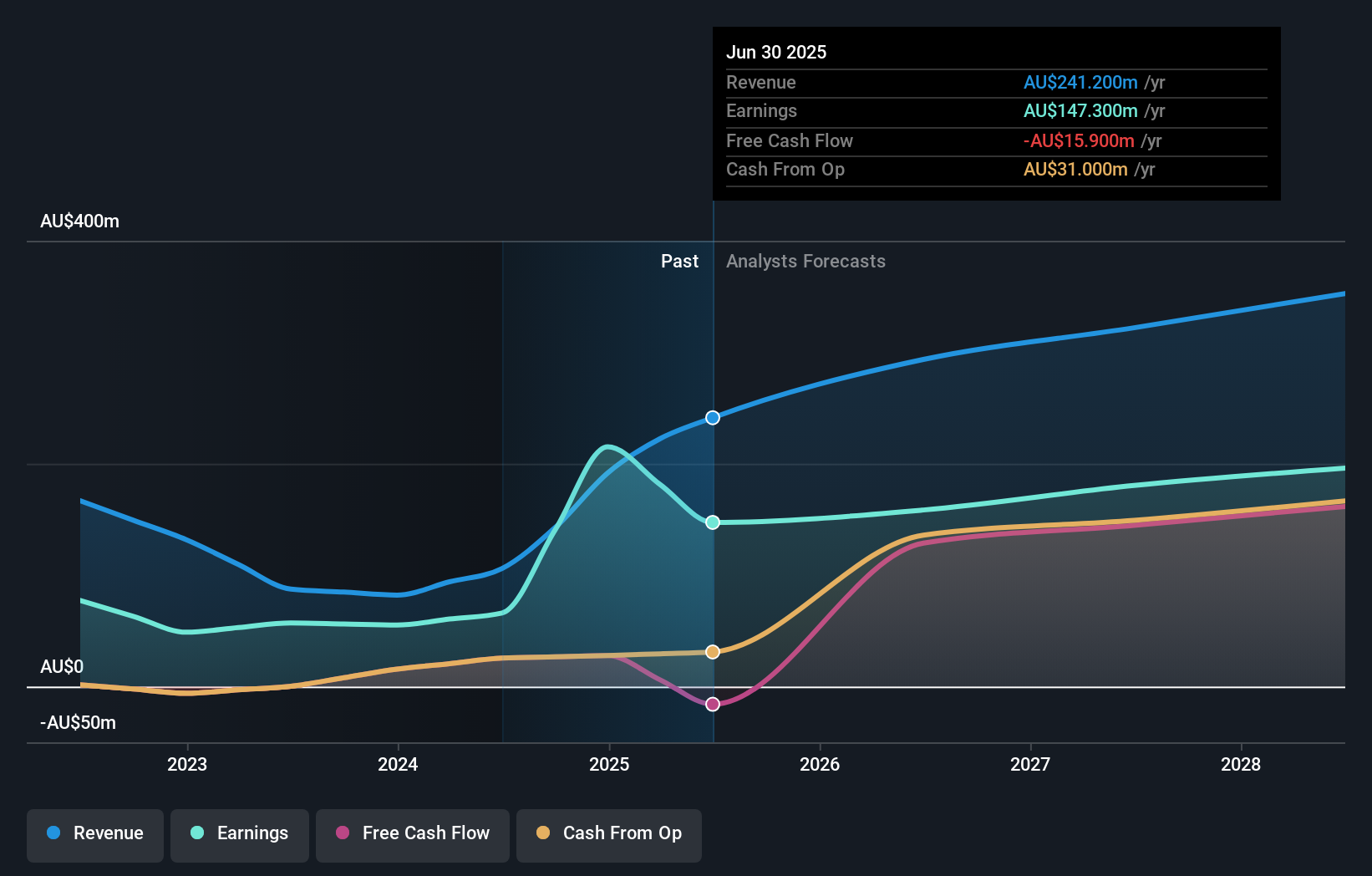
Task: Click the 2024 x-axis label
Action: [398, 764]
